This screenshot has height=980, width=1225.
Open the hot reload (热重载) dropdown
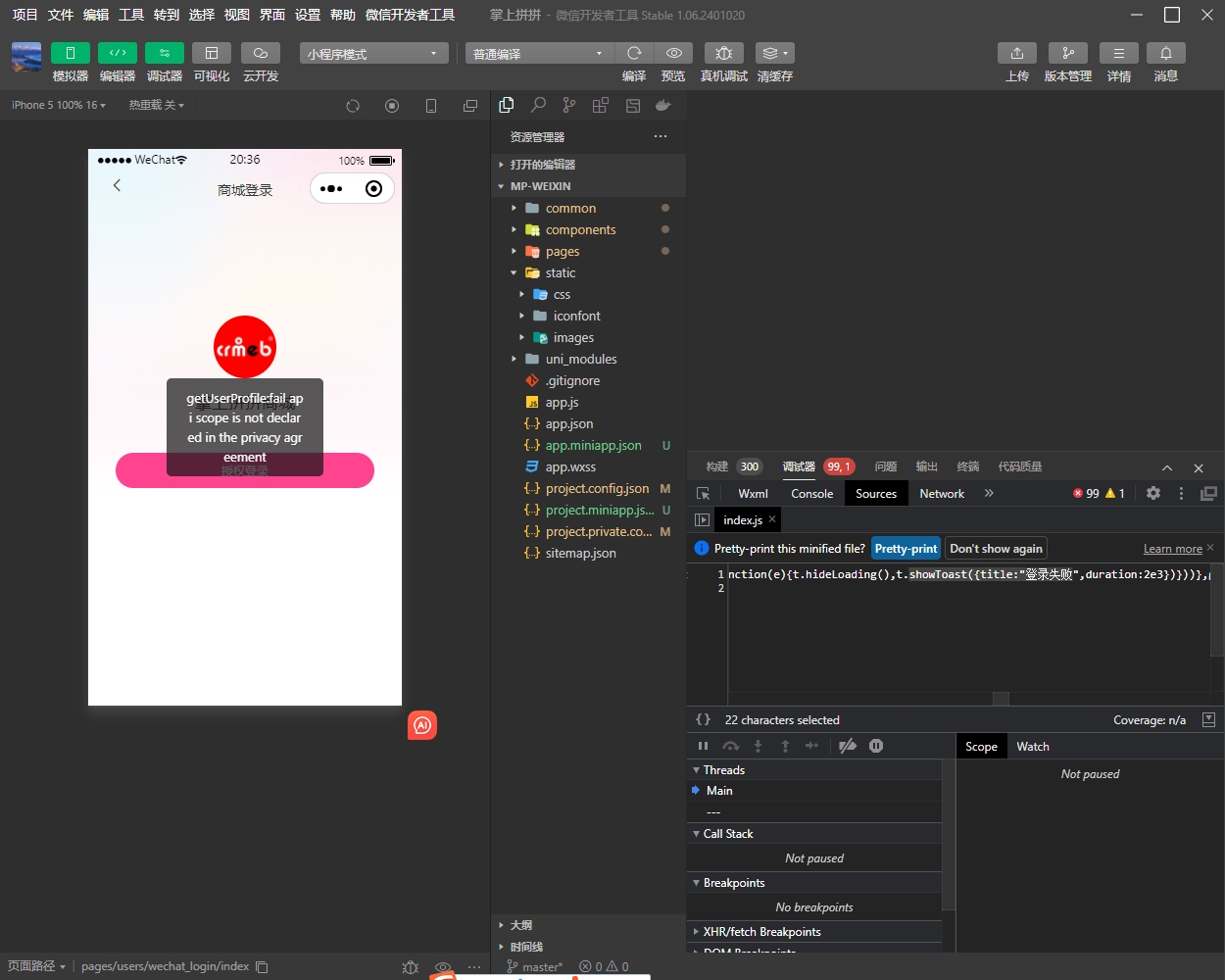coord(156,105)
